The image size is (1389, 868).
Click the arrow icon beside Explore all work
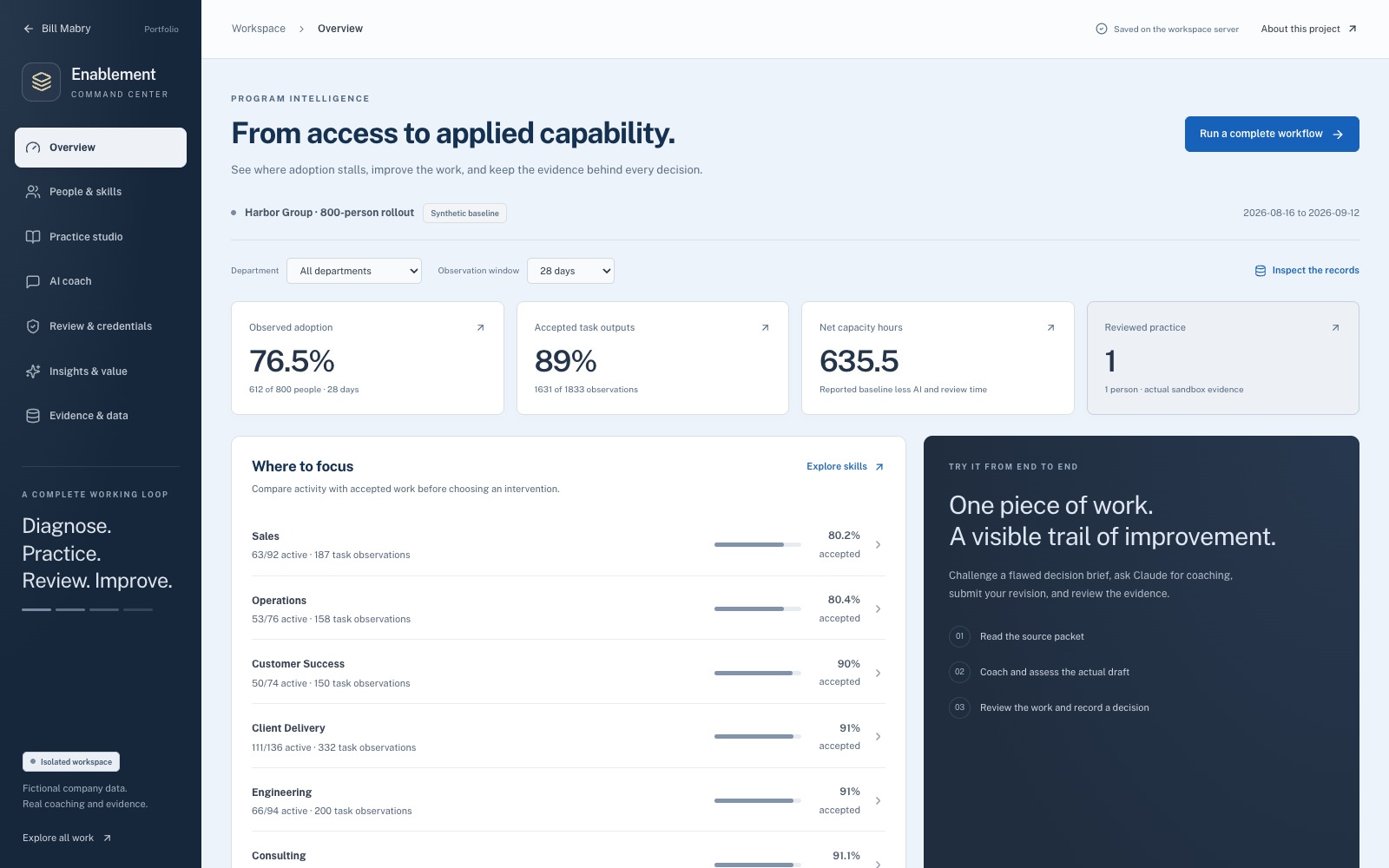pyautogui.click(x=107, y=838)
